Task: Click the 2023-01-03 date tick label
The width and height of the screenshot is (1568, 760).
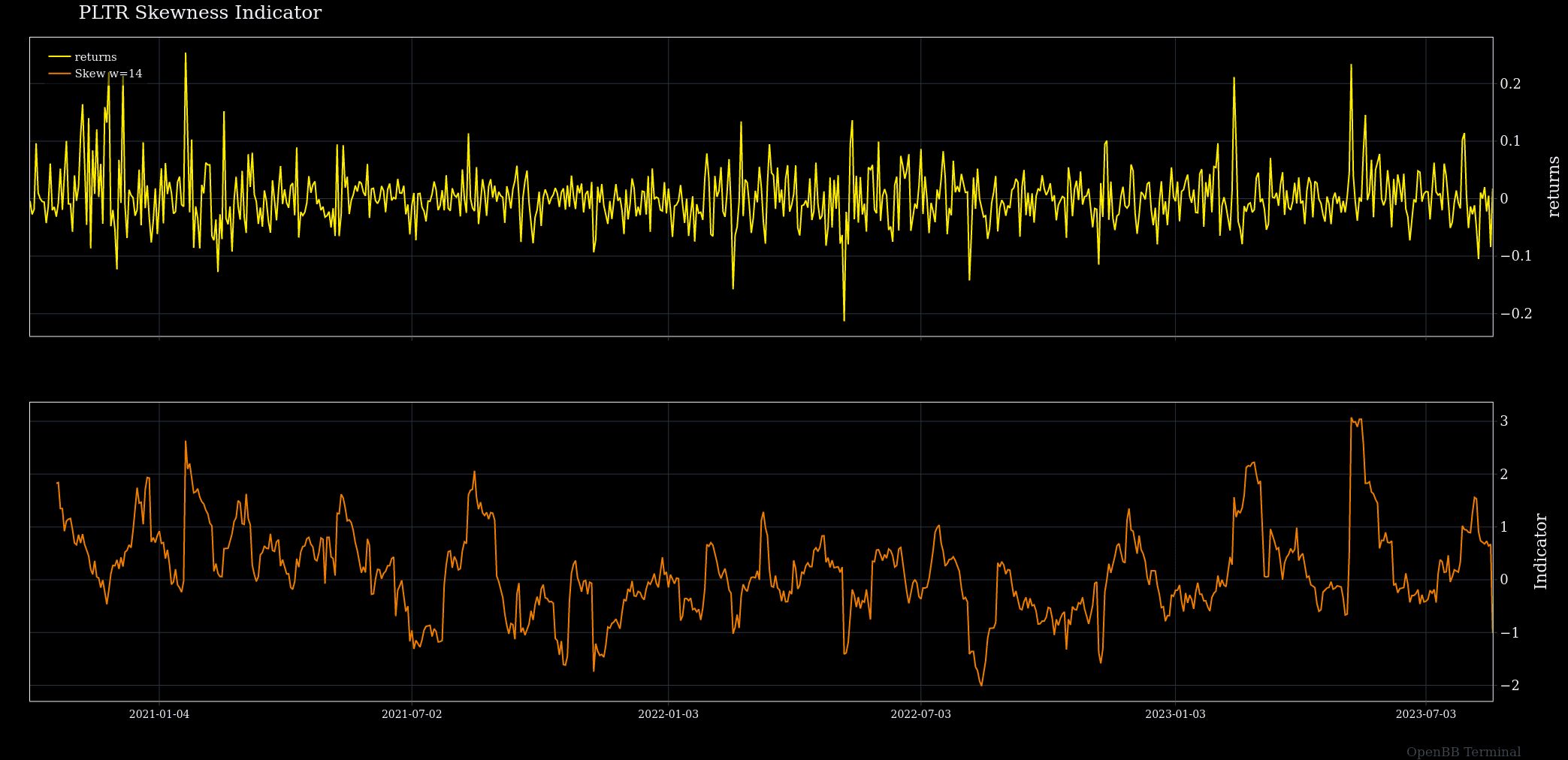Action: [x=1176, y=714]
